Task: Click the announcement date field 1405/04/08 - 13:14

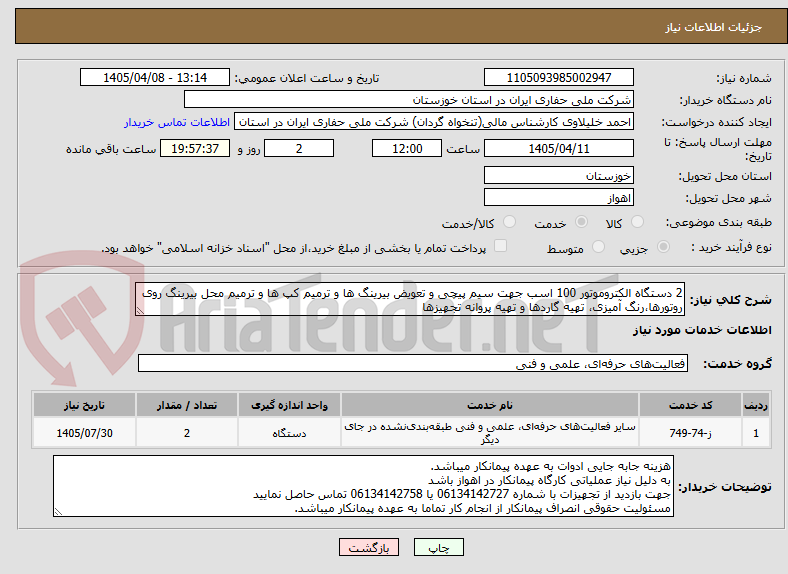Action: (155, 77)
